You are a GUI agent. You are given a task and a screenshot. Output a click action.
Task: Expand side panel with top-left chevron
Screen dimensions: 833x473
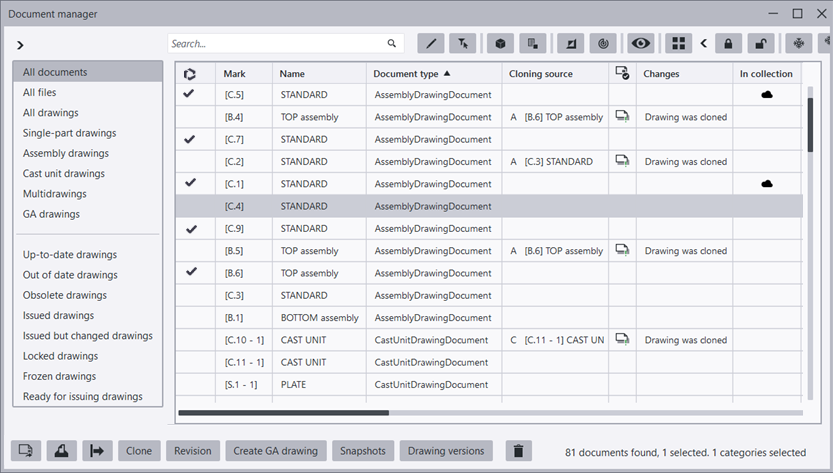click(20, 45)
